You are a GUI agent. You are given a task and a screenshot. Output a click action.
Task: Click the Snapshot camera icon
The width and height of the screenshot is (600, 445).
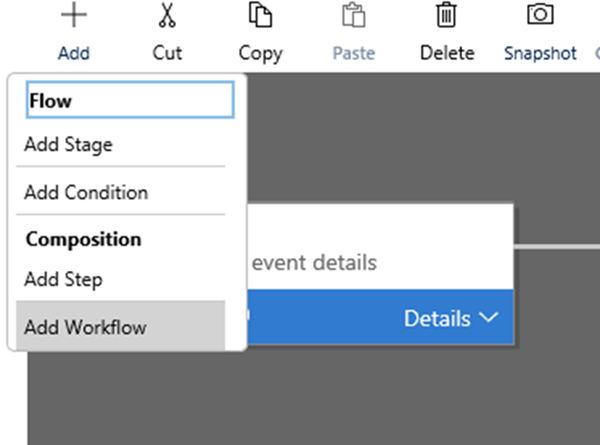pos(540,15)
